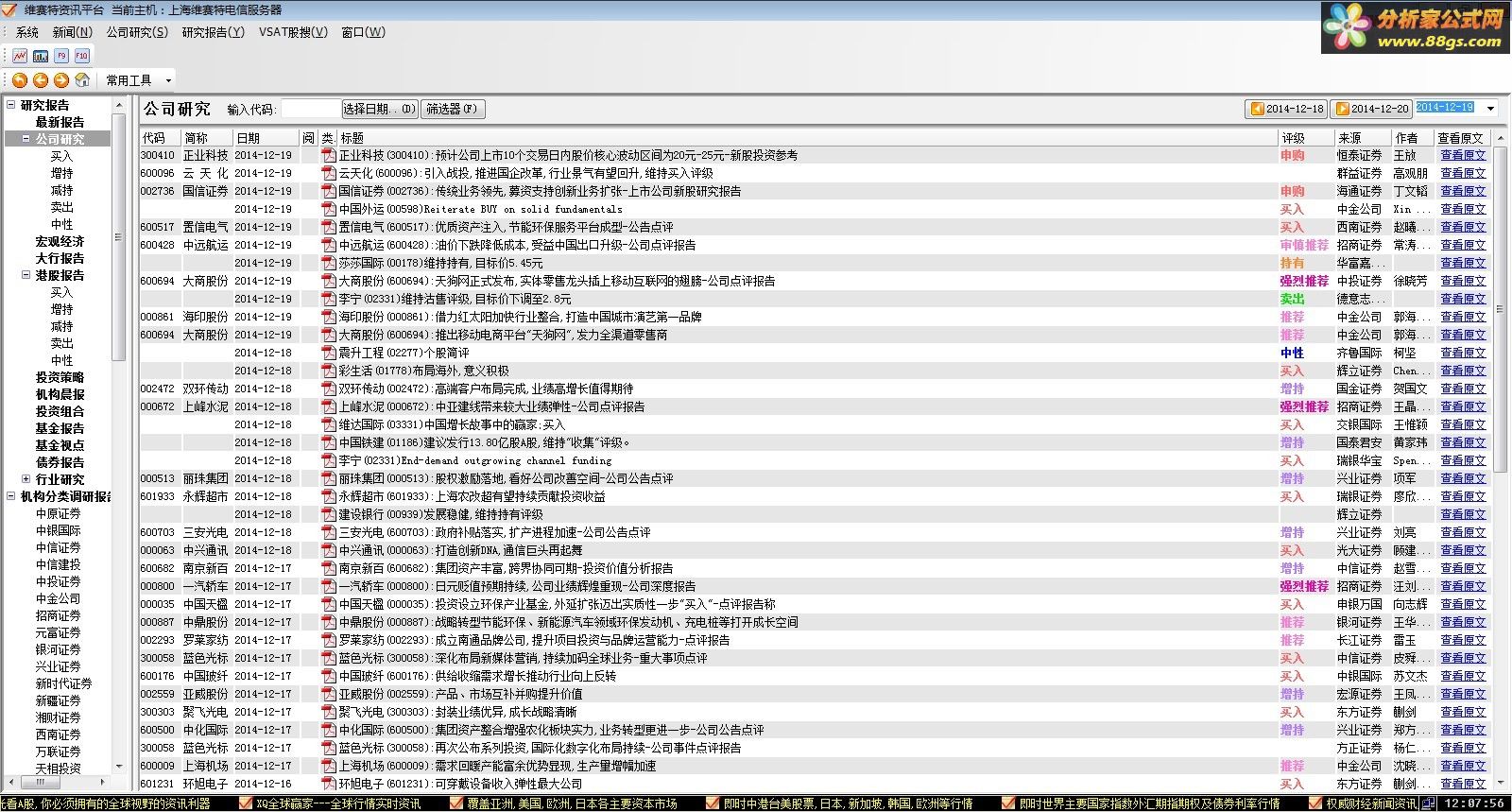Open PDF icon for 丽珠集团 (000513) report
Image resolution: width=1512 pixels, height=812 pixels.
329,478
